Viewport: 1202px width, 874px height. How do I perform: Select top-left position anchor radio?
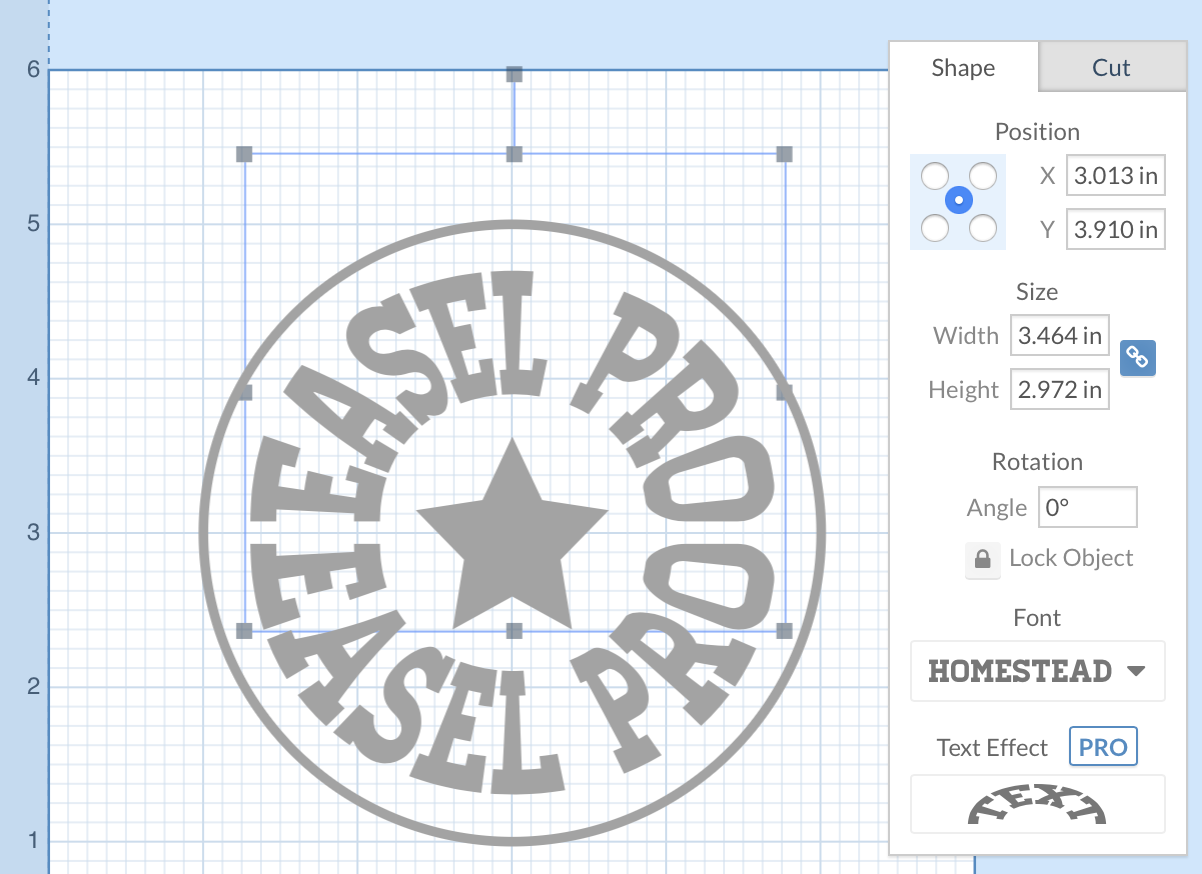(x=935, y=177)
